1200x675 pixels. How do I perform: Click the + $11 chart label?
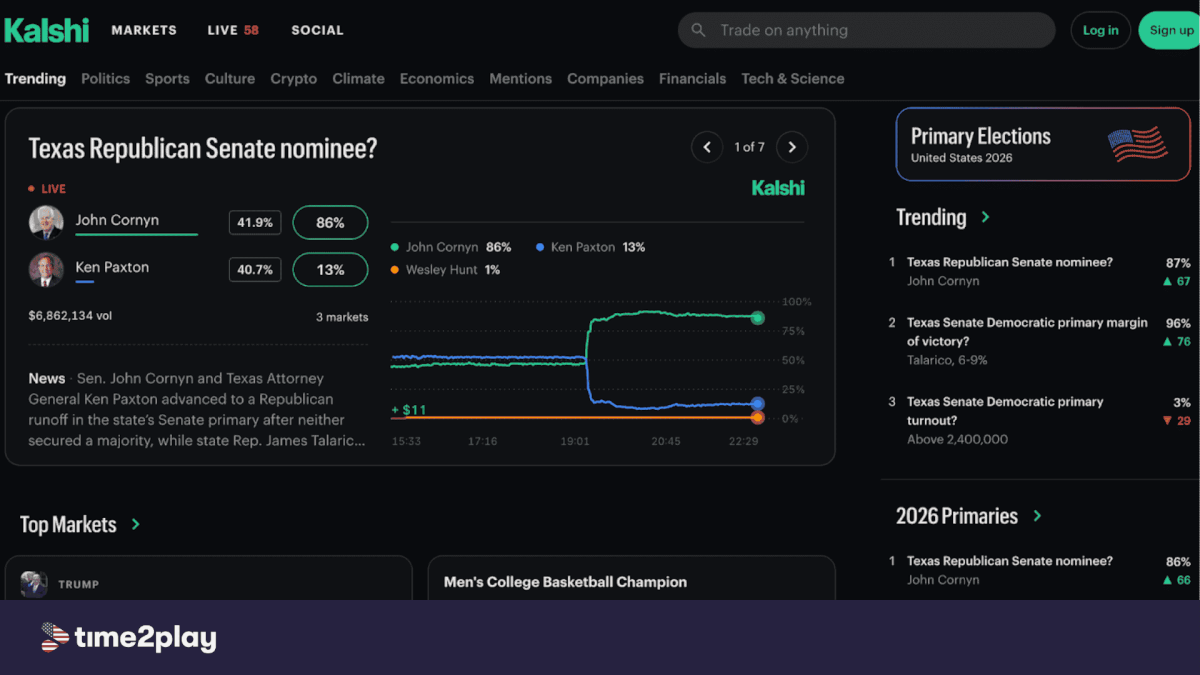coord(409,410)
